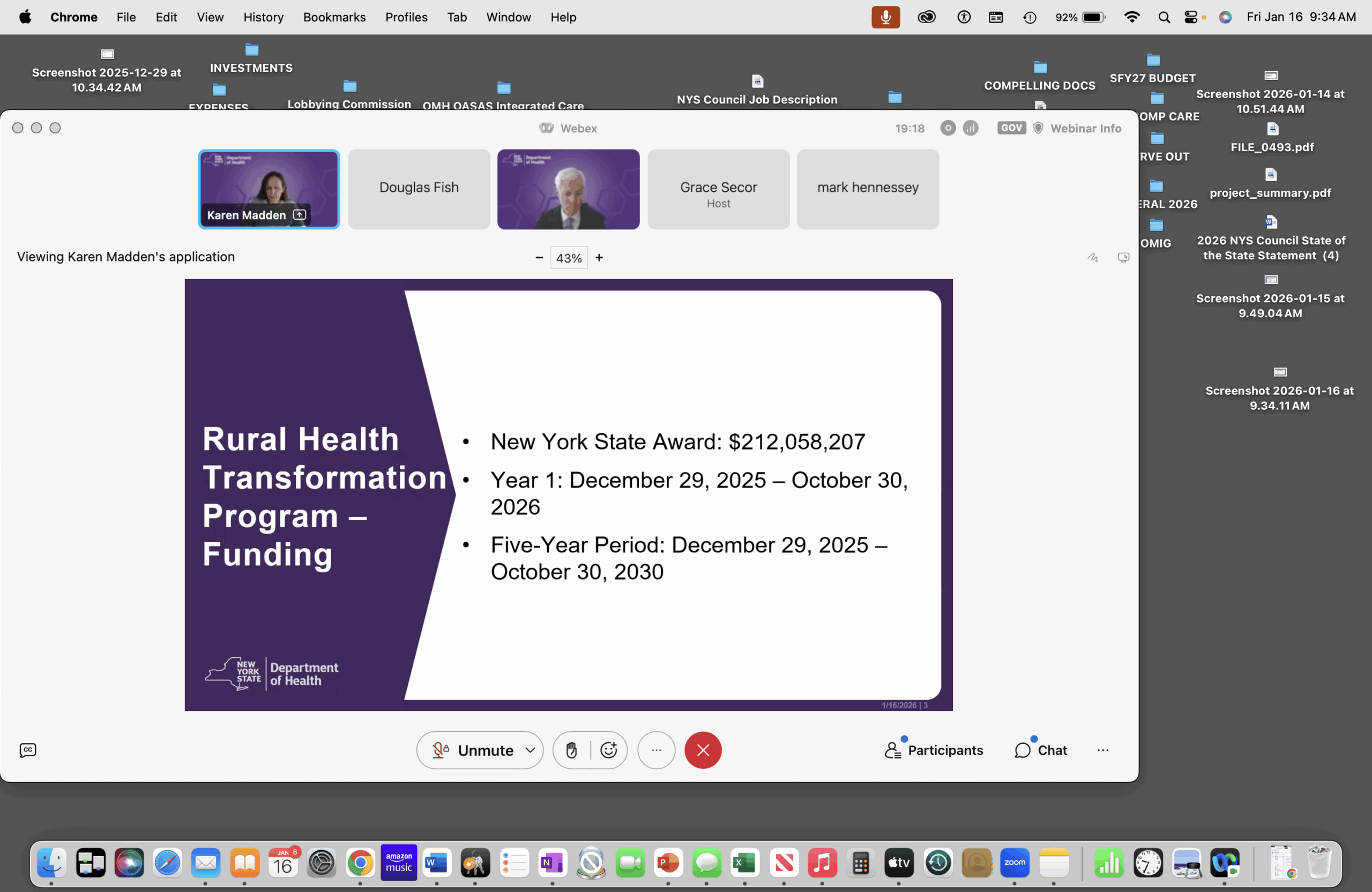The image size is (1372, 892).
Task: Open the Chat panel
Action: tap(1041, 749)
